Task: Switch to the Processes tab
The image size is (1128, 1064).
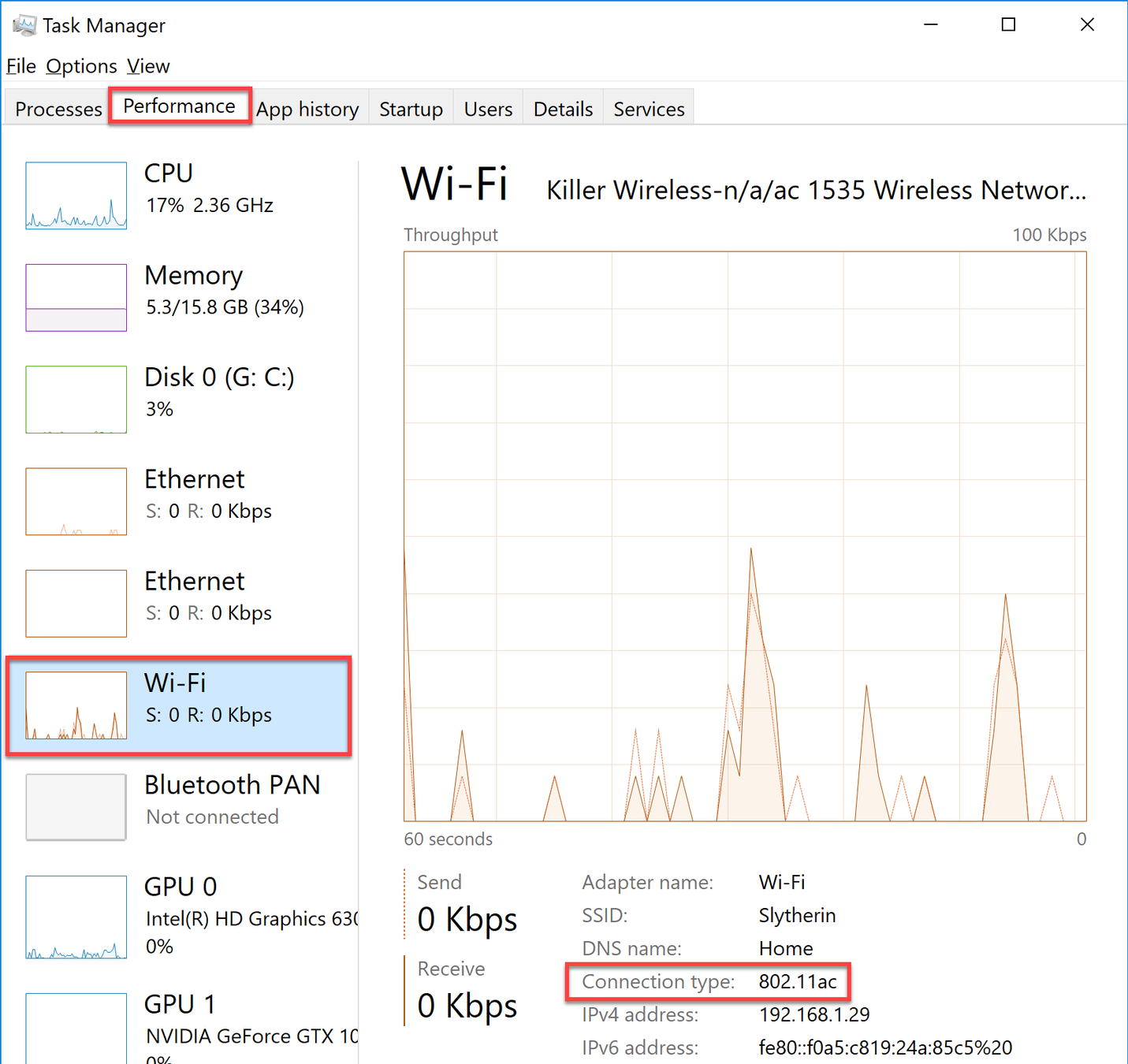Action: (x=58, y=109)
